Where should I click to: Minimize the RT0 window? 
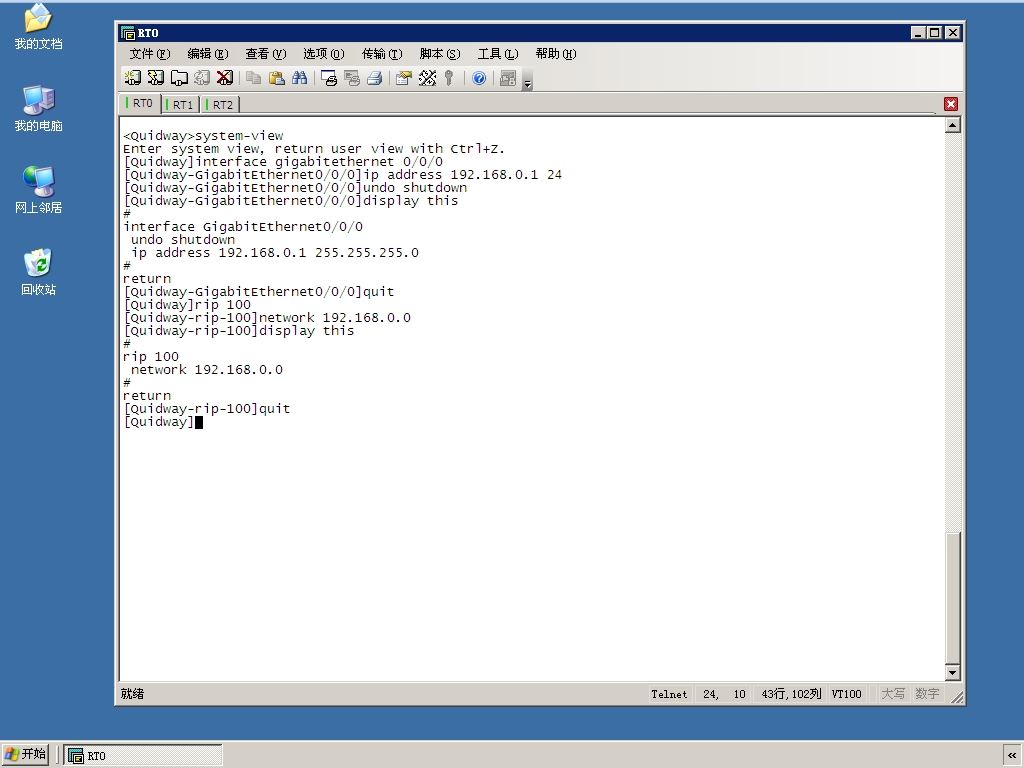(918, 33)
